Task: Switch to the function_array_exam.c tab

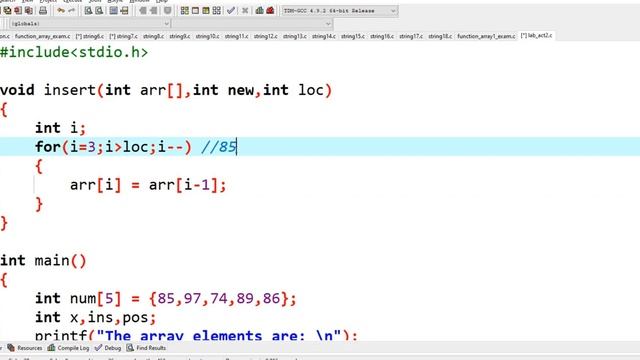Action: 42,36
